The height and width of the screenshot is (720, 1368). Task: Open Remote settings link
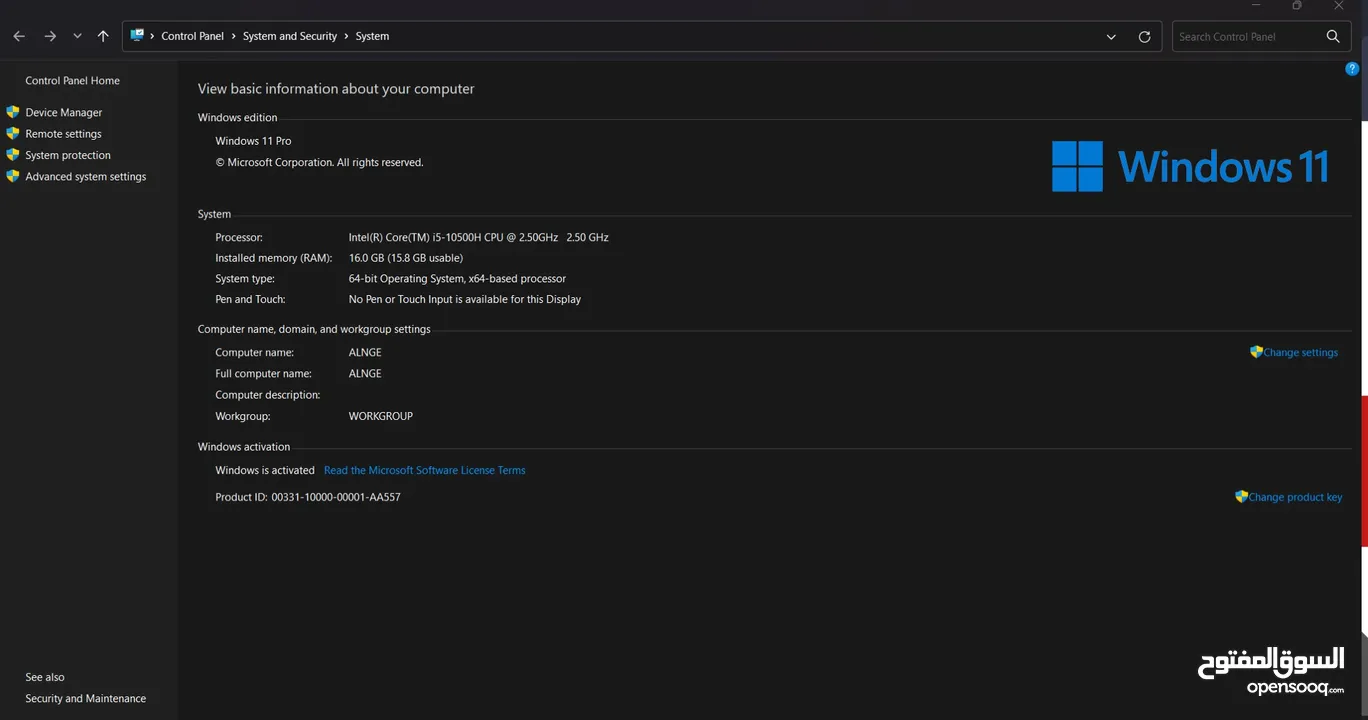coord(63,134)
